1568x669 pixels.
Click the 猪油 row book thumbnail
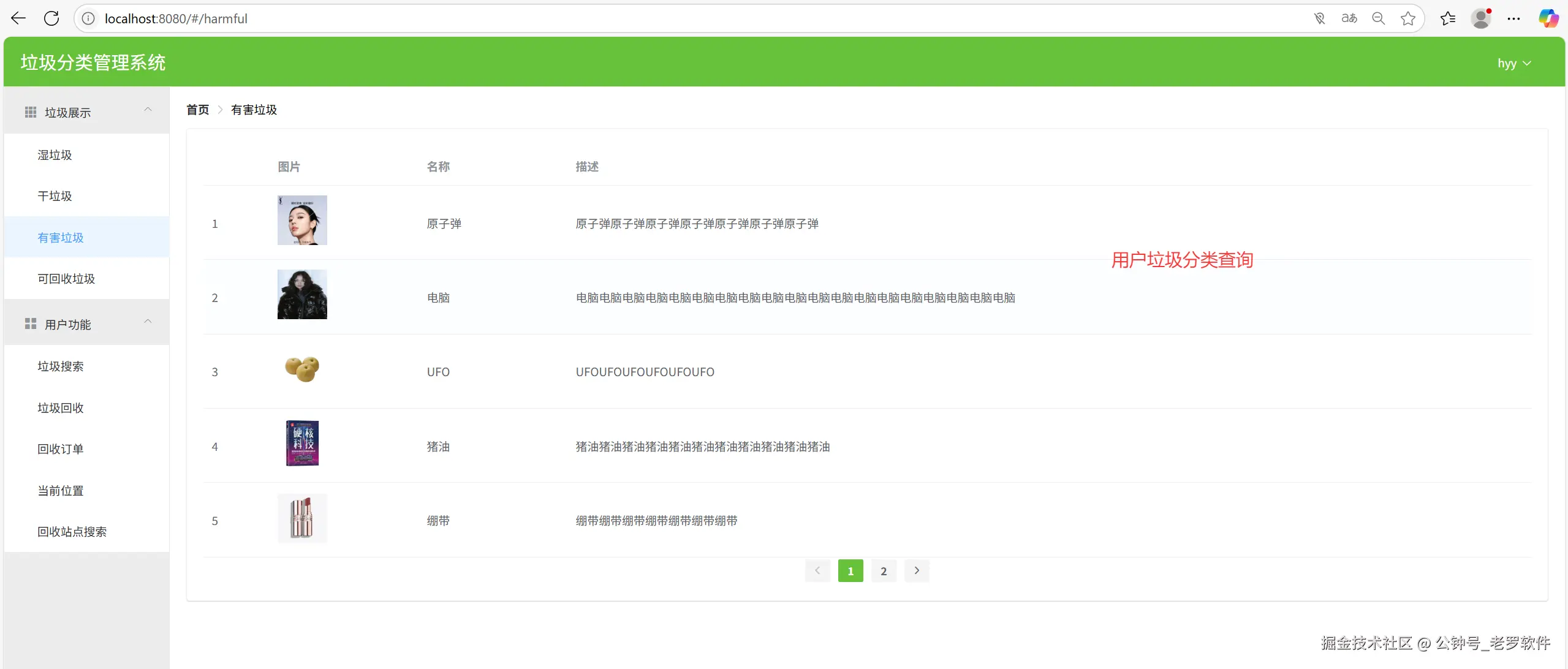tap(302, 443)
